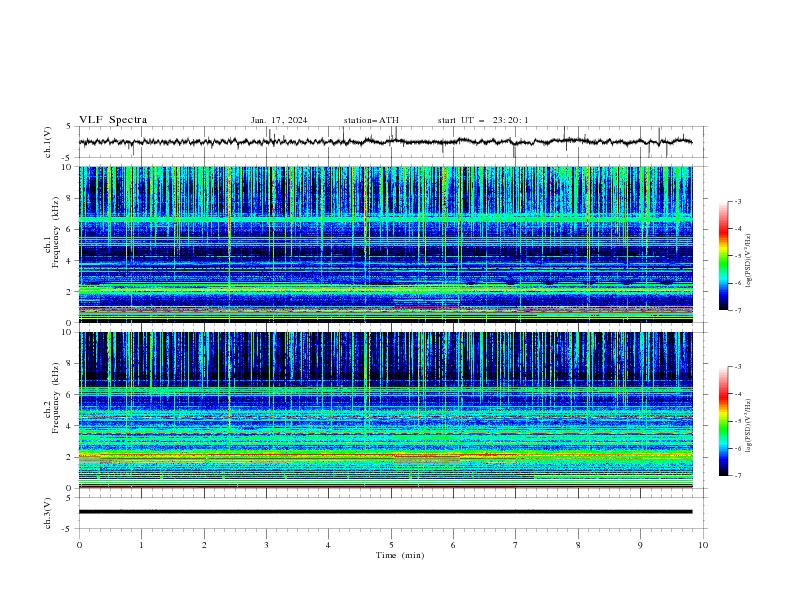
Task: Click time axis tick label "1"
Action: [x=142, y=545]
